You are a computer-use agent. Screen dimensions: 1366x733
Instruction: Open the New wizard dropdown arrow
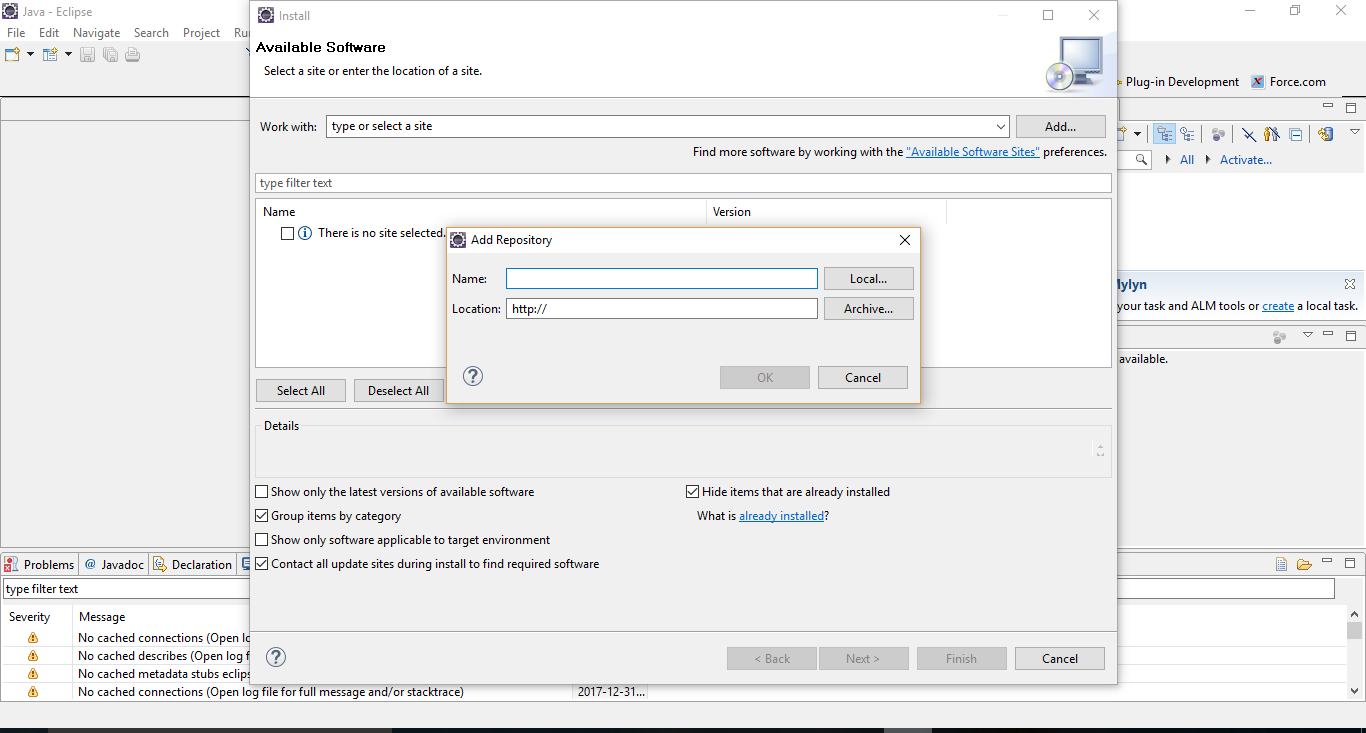pos(30,54)
